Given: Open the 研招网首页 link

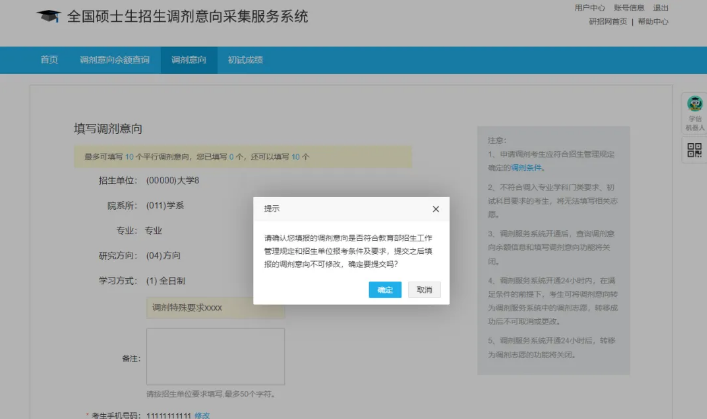Looking at the screenshot, I should (608, 21).
